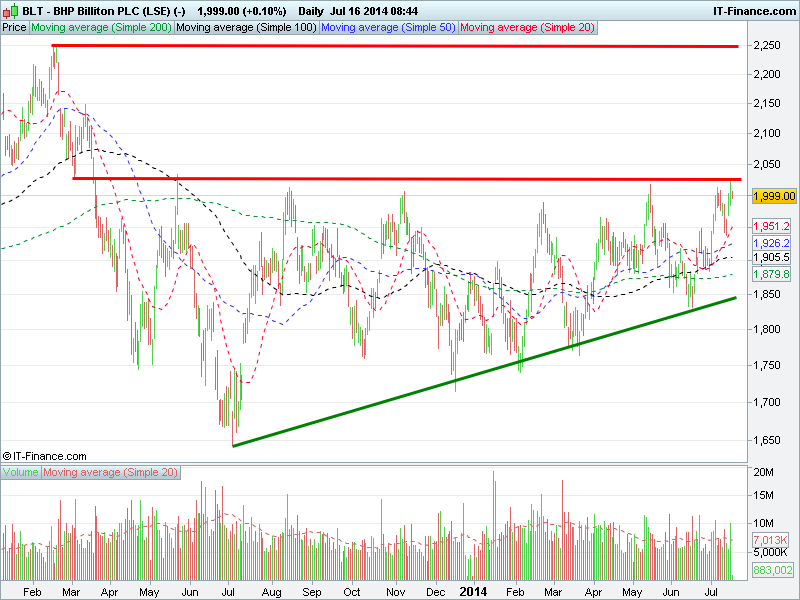
Task: Click the green rising support trendline
Action: coord(485,372)
